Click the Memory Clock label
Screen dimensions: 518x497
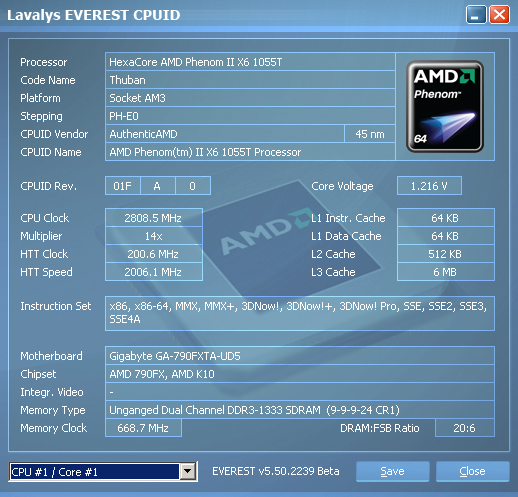pos(54,428)
